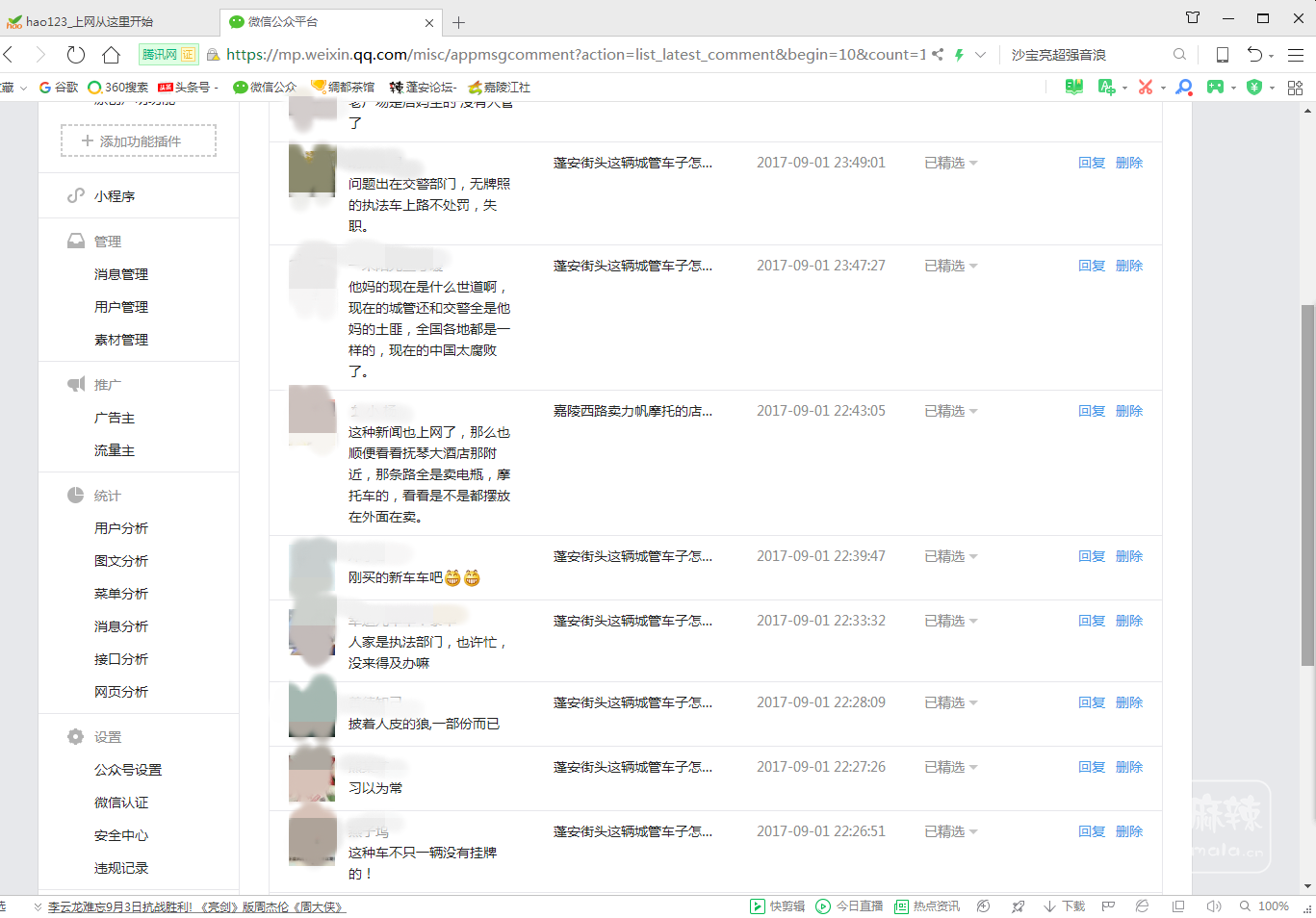Click the translate extension icon
This screenshot has height=918, width=1316.
[x=1106, y=88]
